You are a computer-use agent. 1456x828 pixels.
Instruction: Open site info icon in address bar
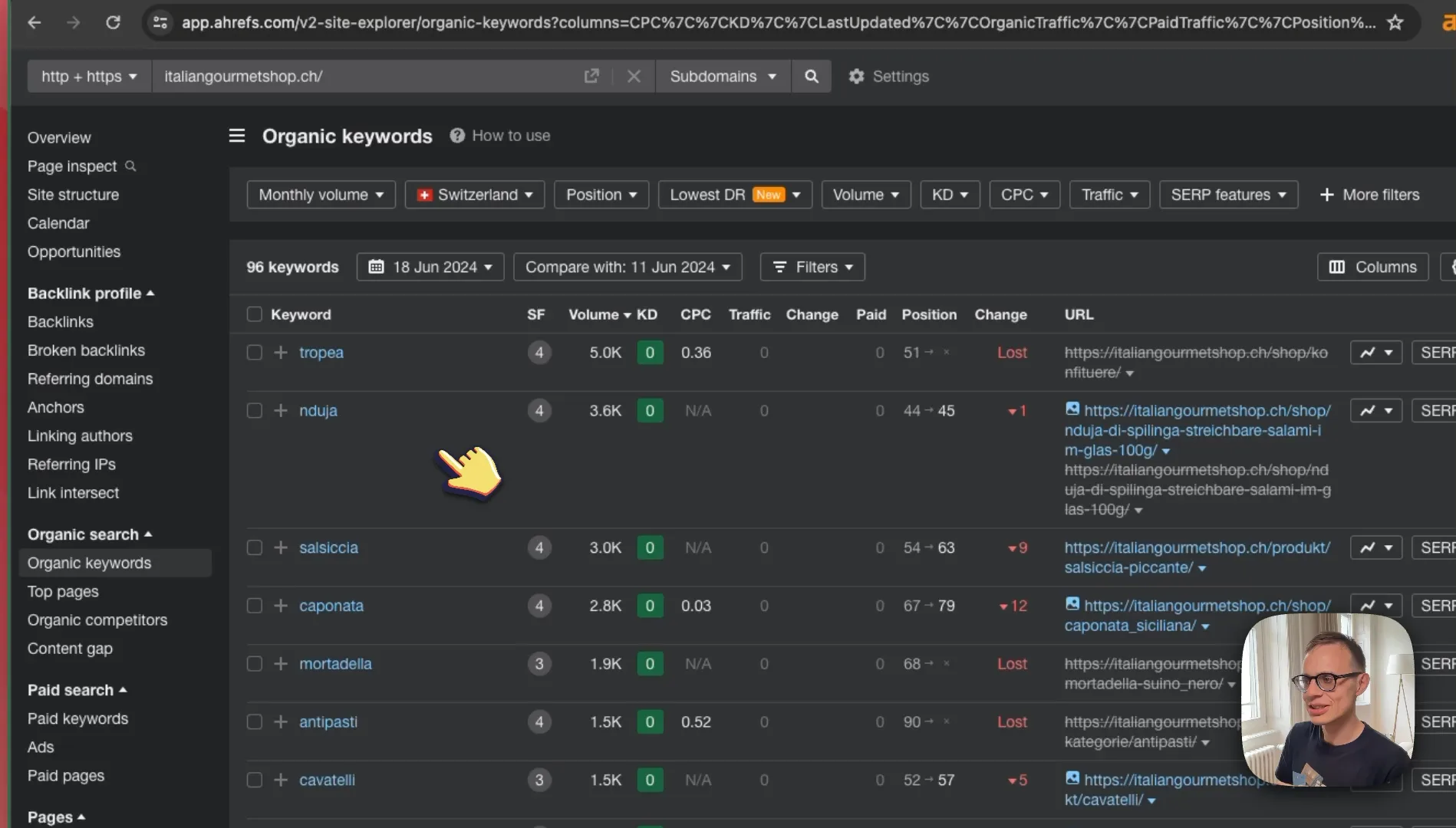pos(160,22)
